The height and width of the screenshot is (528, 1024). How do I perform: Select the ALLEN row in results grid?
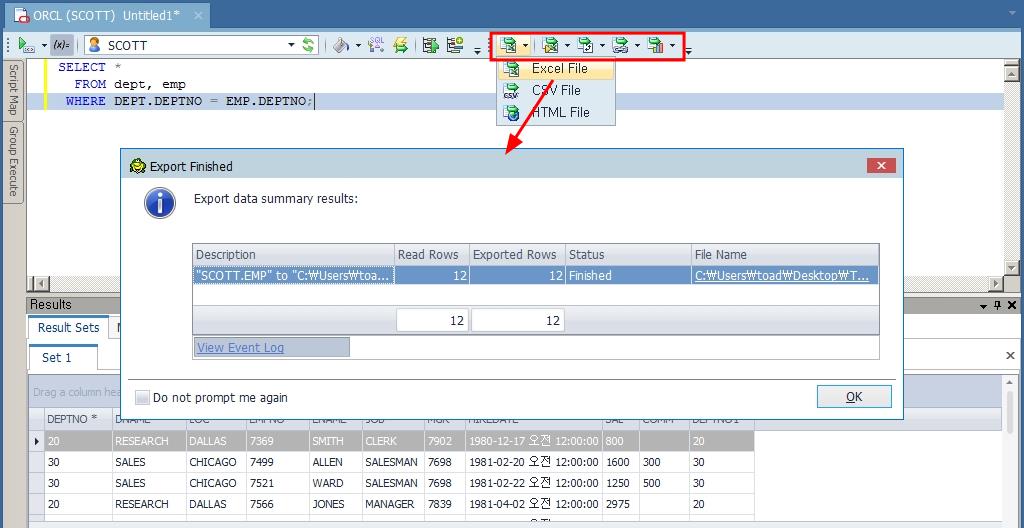(x=327, y=462)
